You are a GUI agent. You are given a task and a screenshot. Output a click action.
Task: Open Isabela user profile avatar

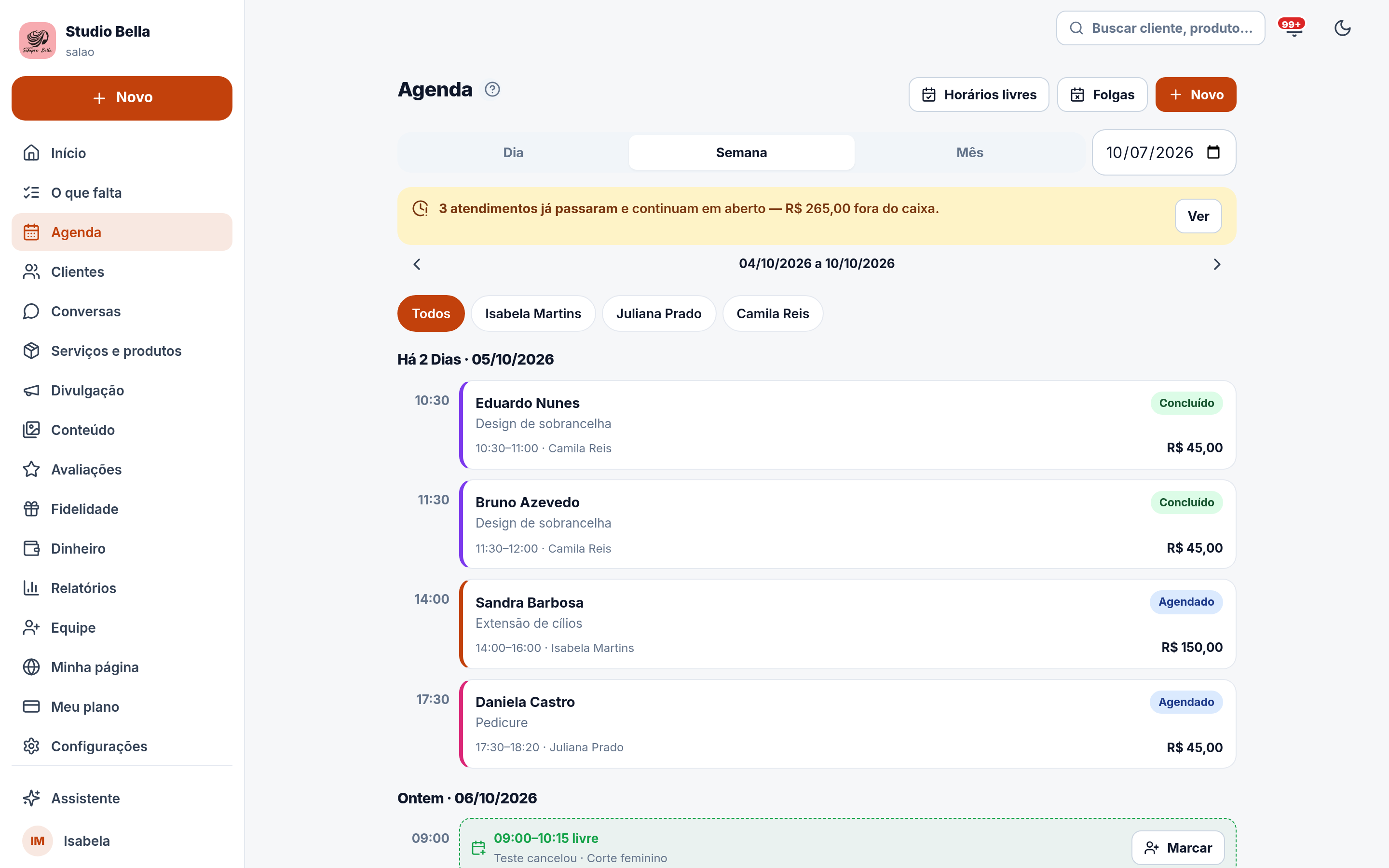[x=37, y=841]
